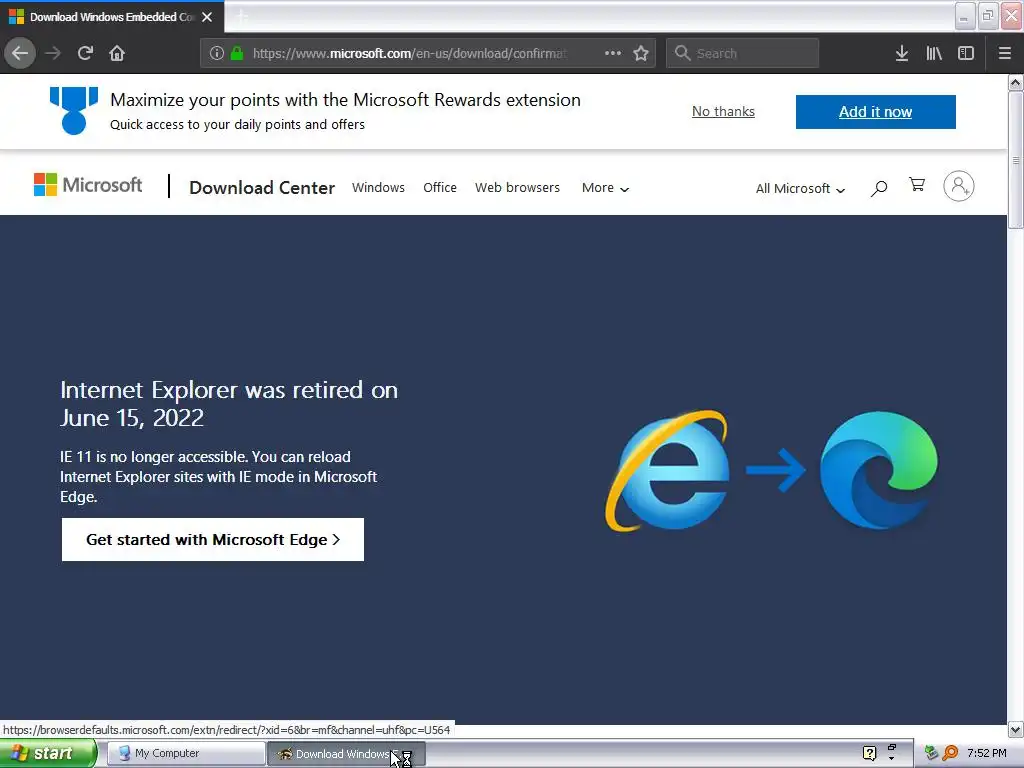Viewport: 1024px width, 768px height.
Task: Click the taskbar help question icon
Action: 869,753
